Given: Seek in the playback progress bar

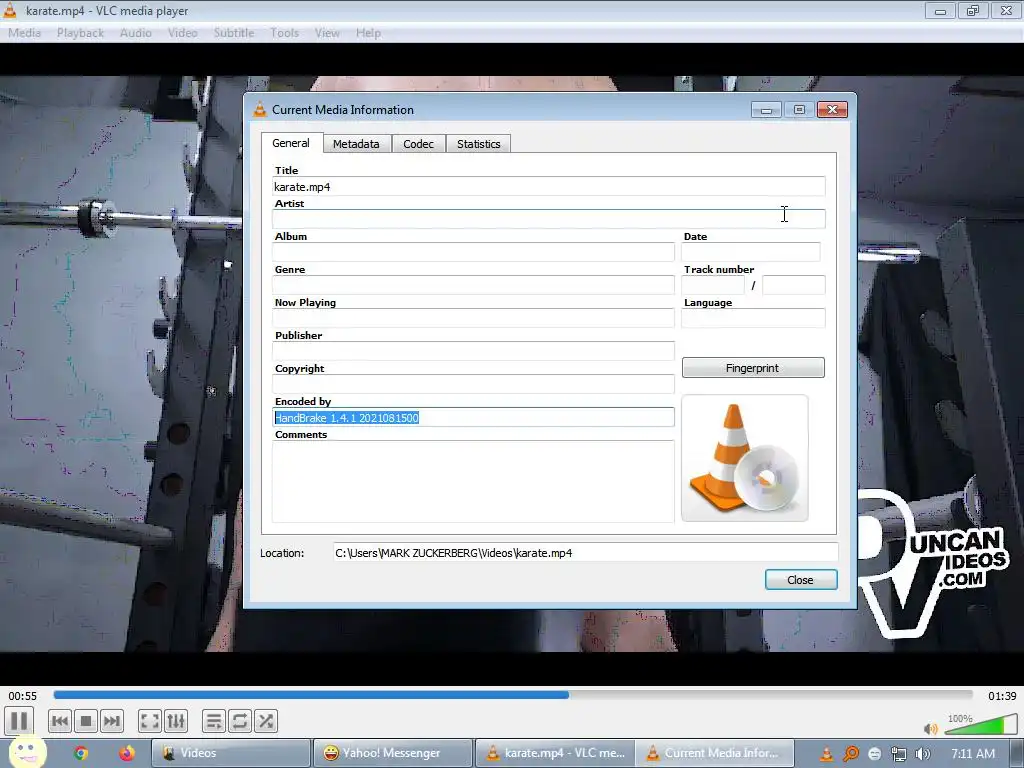Looking at the screenshot, I should 513,696.
